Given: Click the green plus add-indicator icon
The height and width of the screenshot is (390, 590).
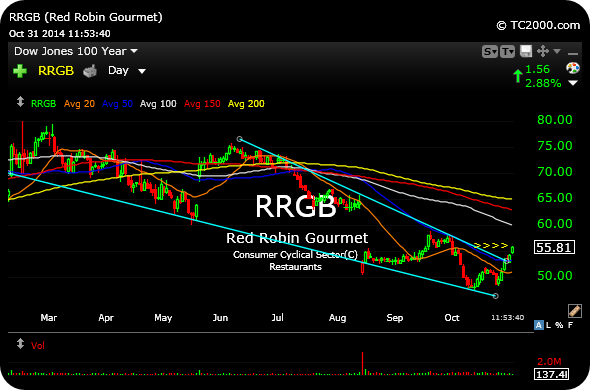Looking at the screenshot, I should (20, 71).
